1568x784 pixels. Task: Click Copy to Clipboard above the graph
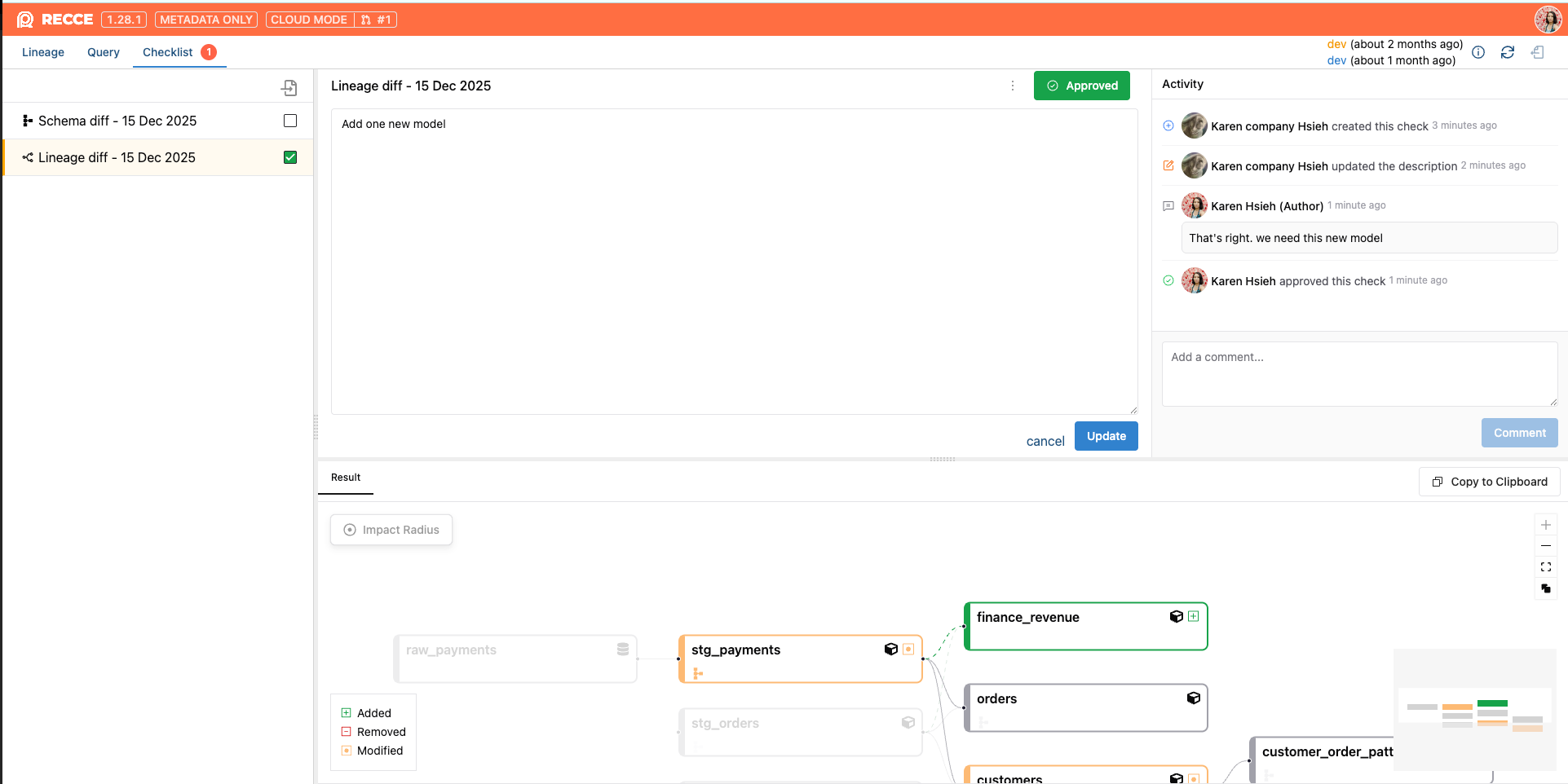pyautogui.click(x=1489, y=481)
